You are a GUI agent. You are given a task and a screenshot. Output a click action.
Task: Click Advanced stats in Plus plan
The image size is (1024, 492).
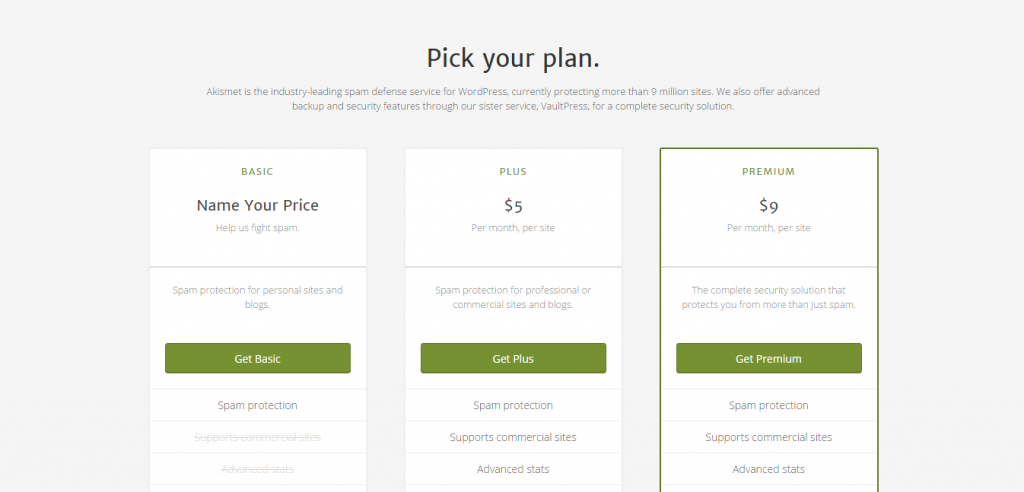[513, 469]
